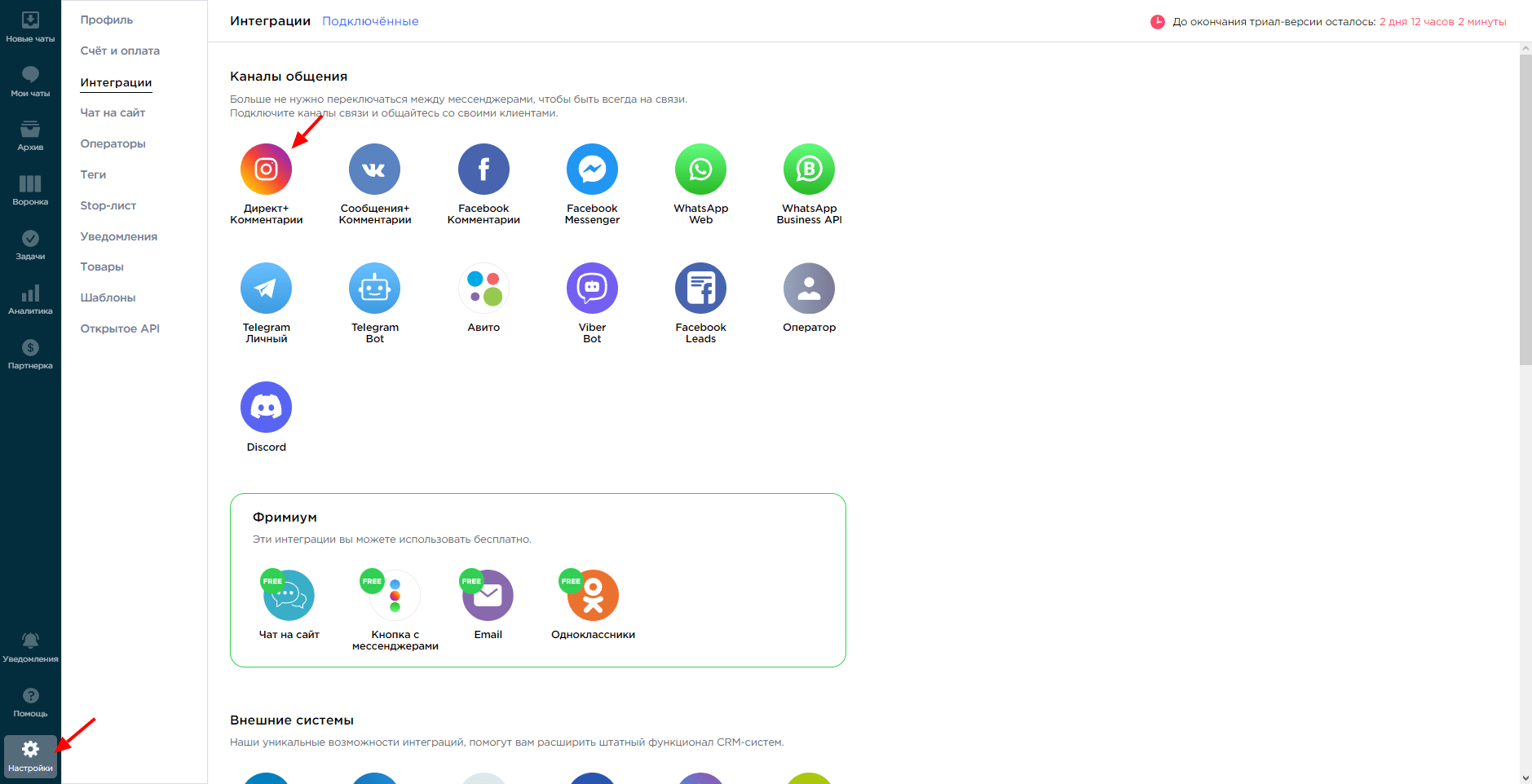Open the free Email integration
Screen dimensions: 1532x784
[x=488, y=596]
